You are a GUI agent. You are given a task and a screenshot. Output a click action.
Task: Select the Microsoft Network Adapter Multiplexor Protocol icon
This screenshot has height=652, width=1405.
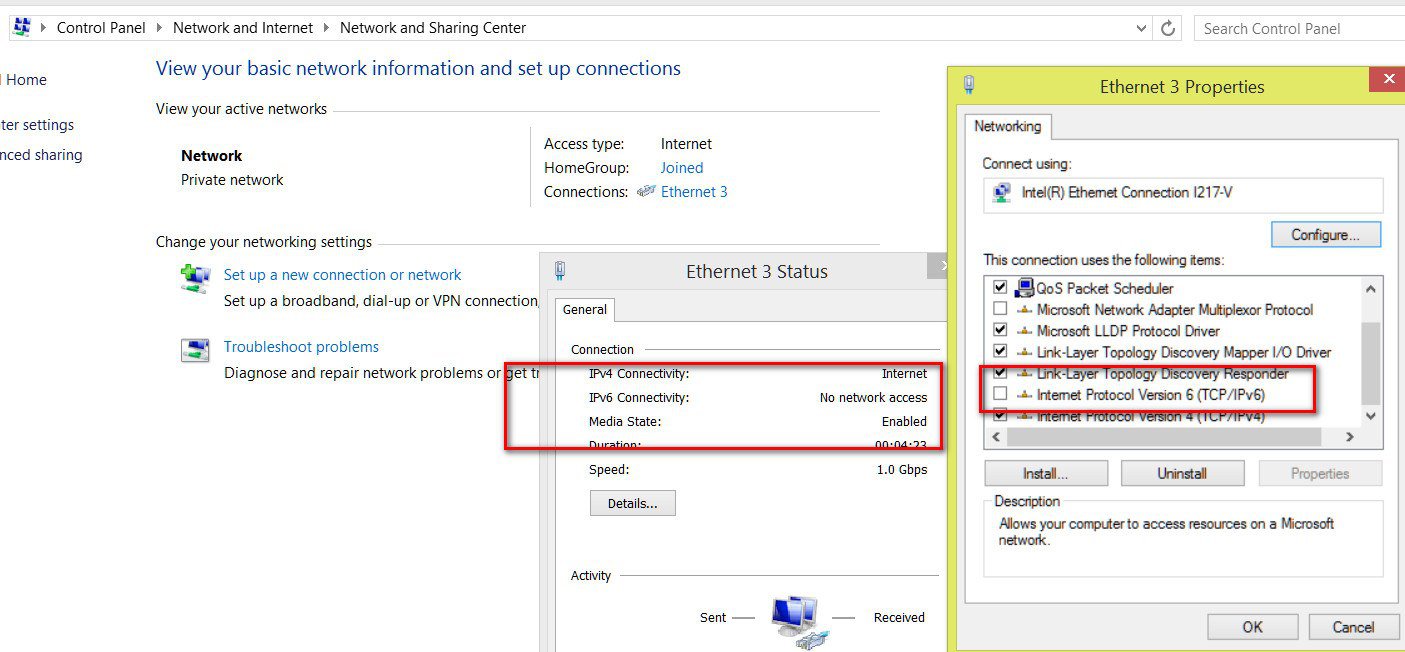coord(1024,310)
